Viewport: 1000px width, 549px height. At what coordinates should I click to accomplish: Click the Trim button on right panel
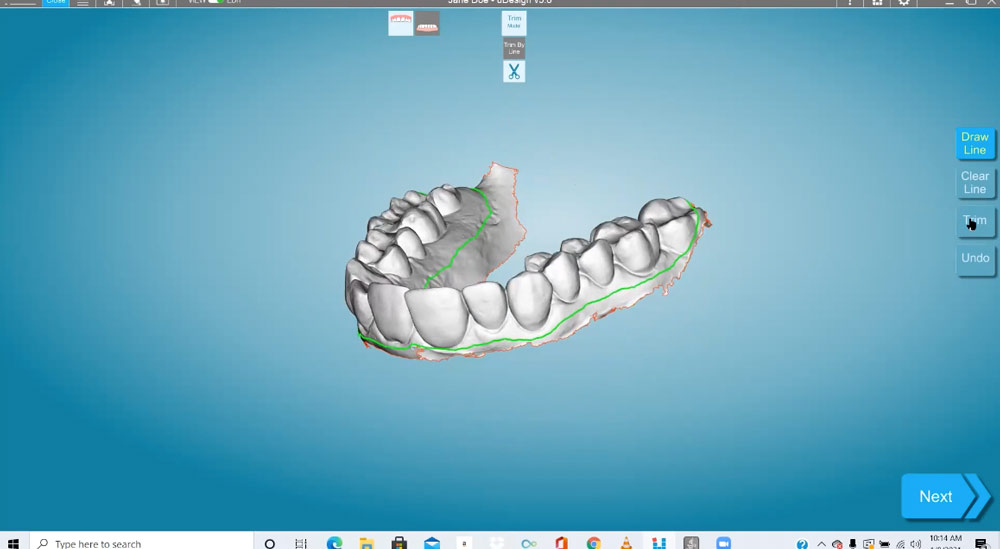(x=974, y=221)
